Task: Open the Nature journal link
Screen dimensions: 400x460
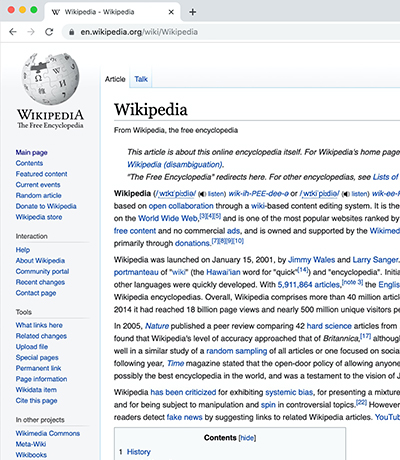Action: point(157,326)
